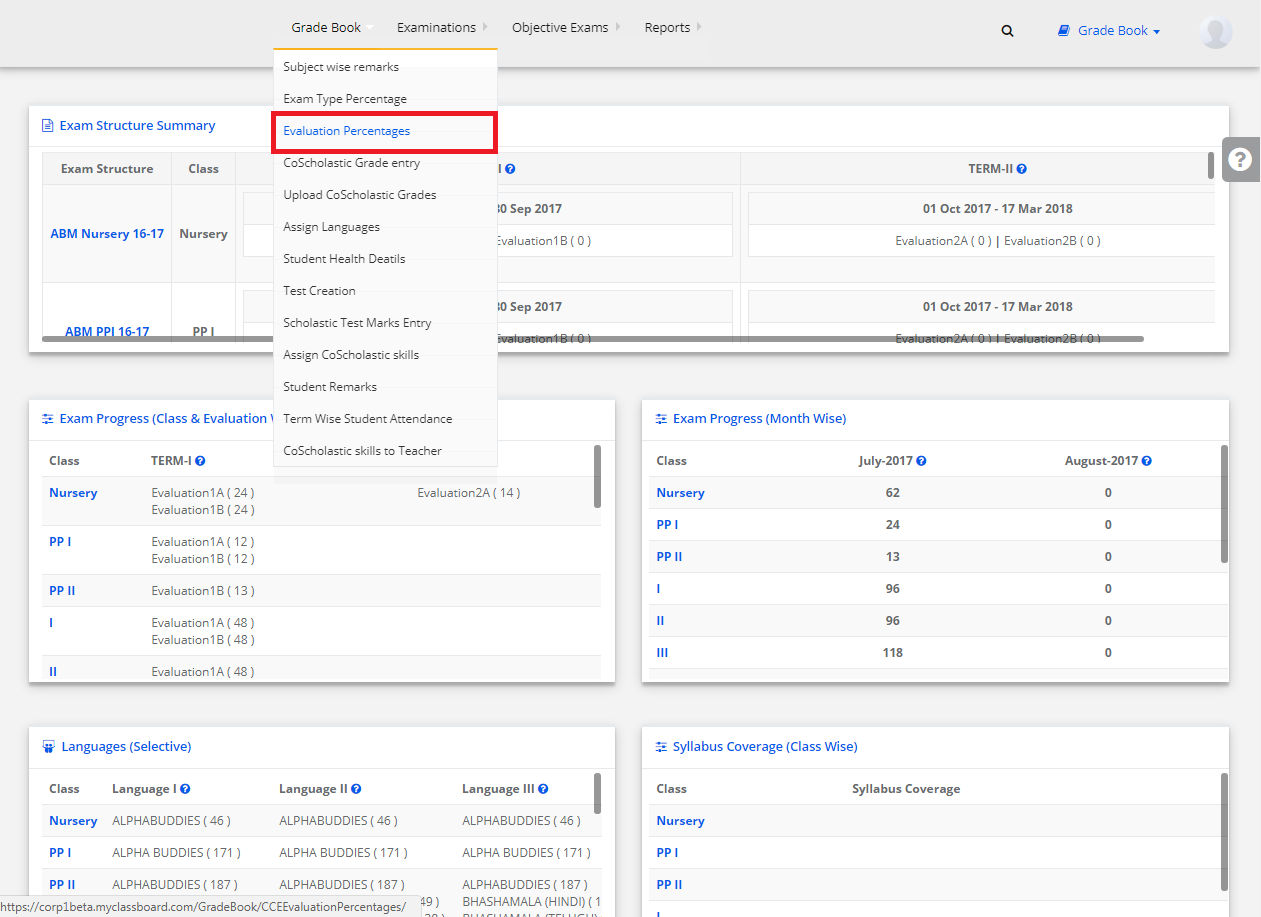The height and width of the screenshot is (917, 1261).
Task: Click help icon beside Language III
Action: (x=543, y=789)
